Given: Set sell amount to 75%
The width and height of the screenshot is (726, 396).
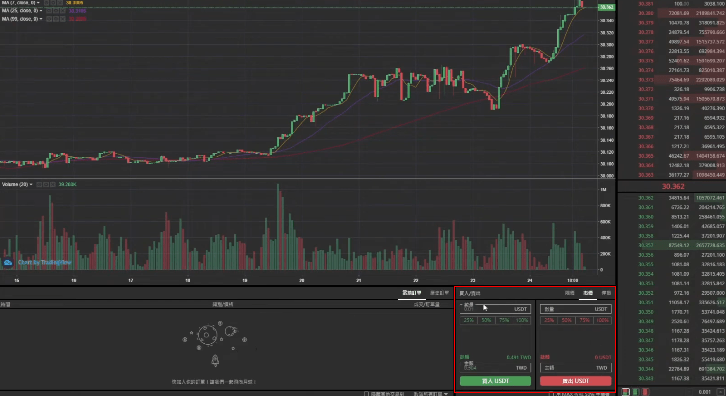Looking at the screenshot, I should [584, 320].
